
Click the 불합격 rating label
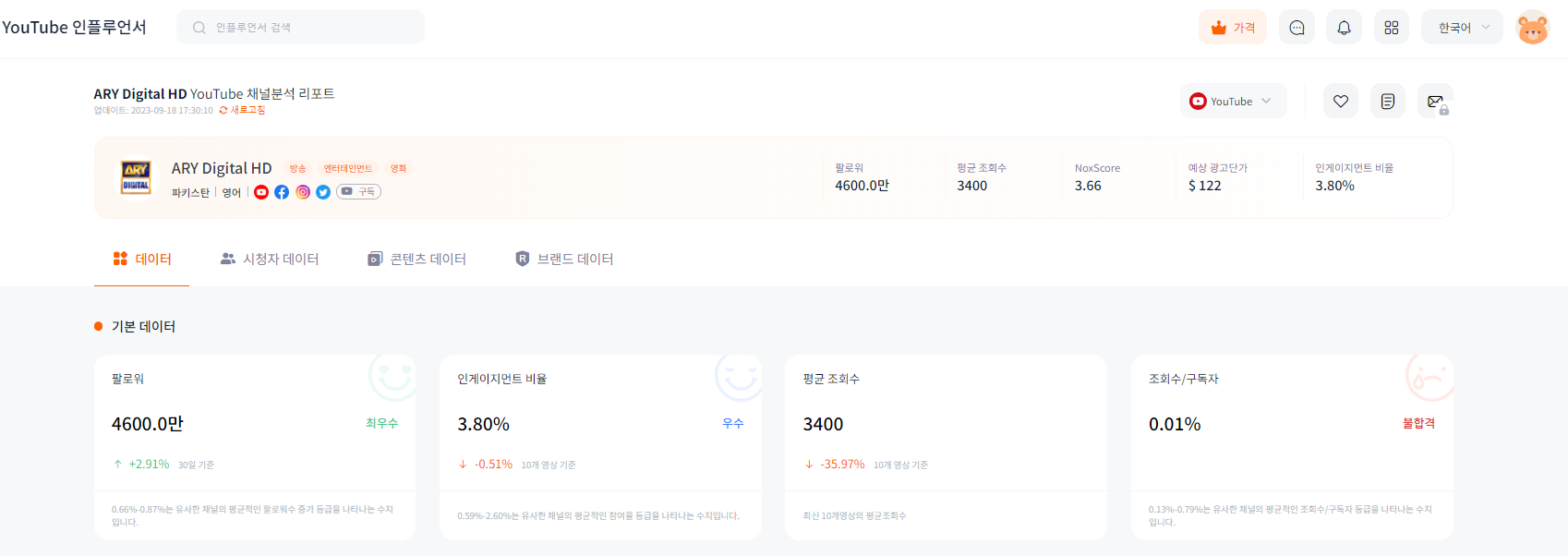1419,423
